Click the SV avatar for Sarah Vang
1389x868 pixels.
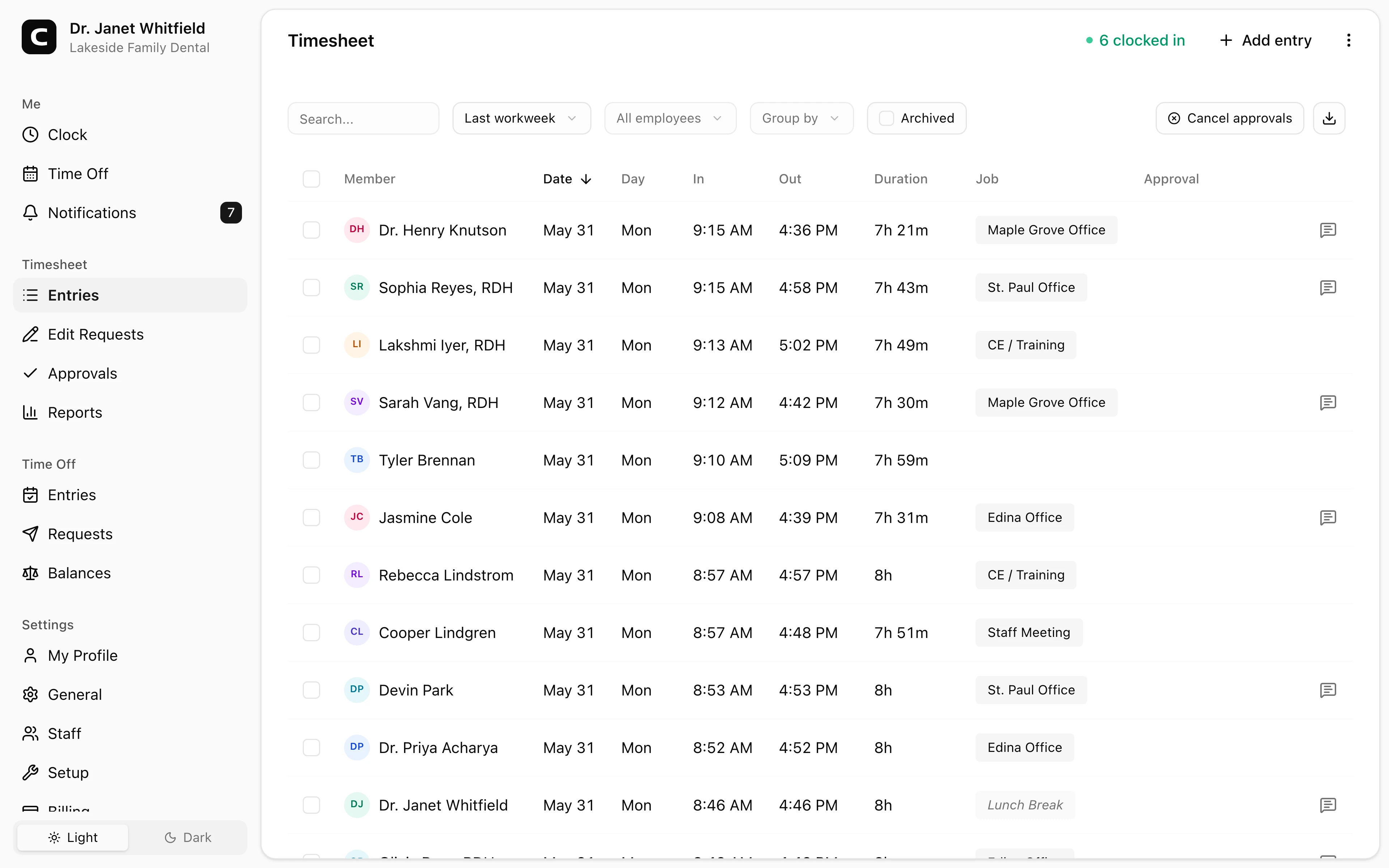tap(356, 402)
